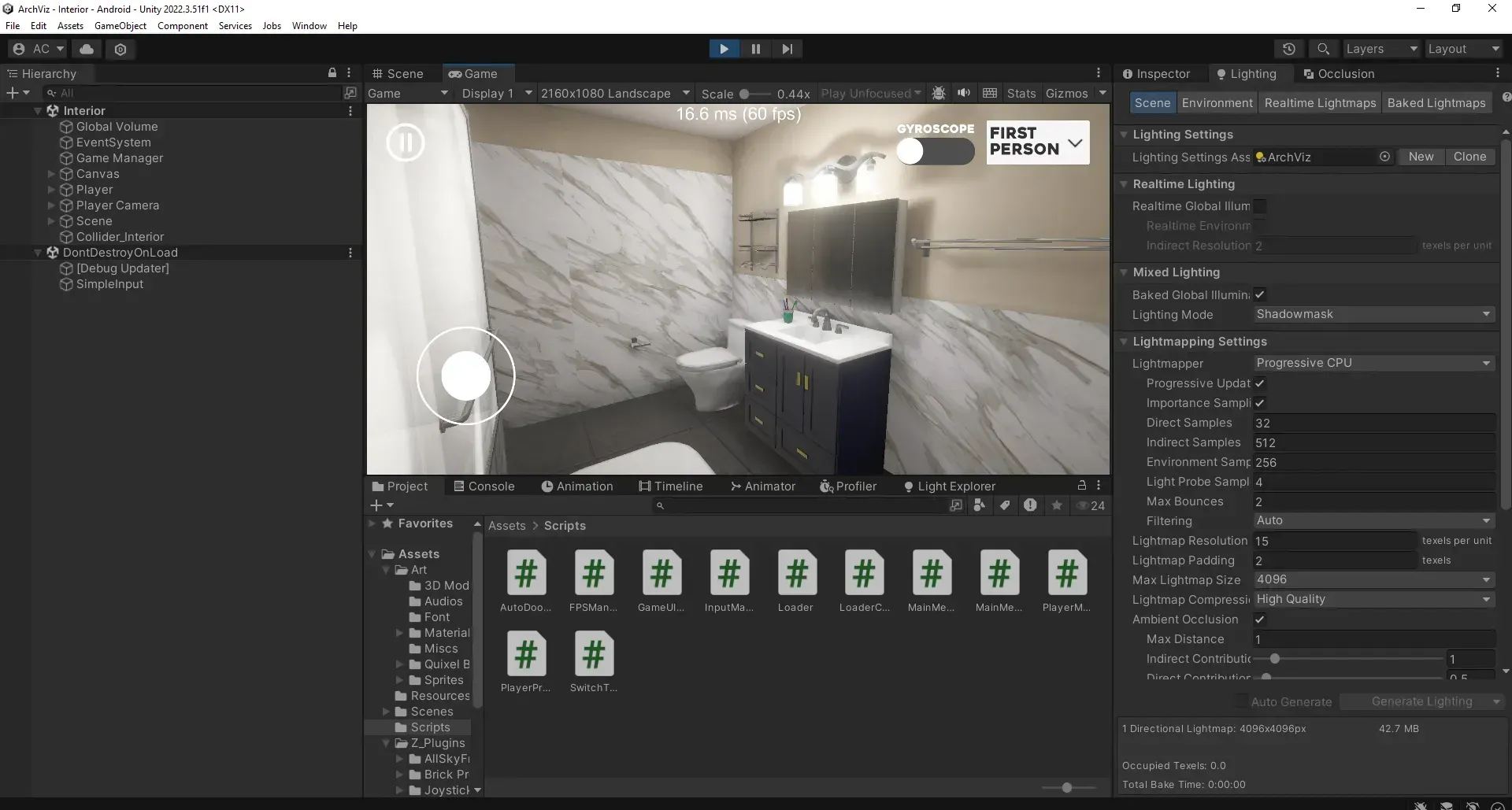
Task: Switch to the Scene view tab
Action: (x=398, y=73)
